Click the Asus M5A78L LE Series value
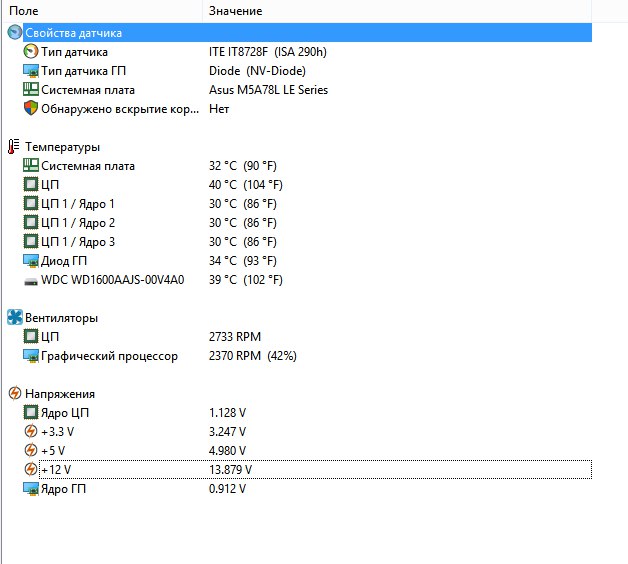 click(268, 90)
